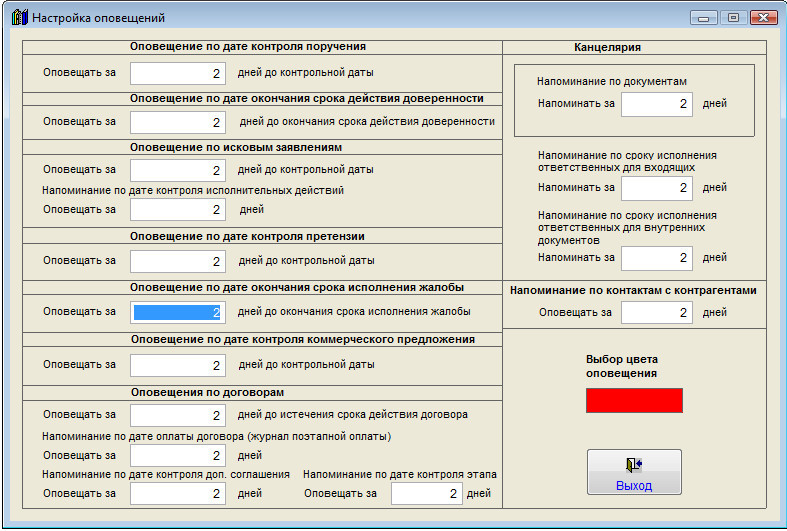787x531 pixels.
Task: Maximize the Настройка оповещений window
Action: [733, 18]
